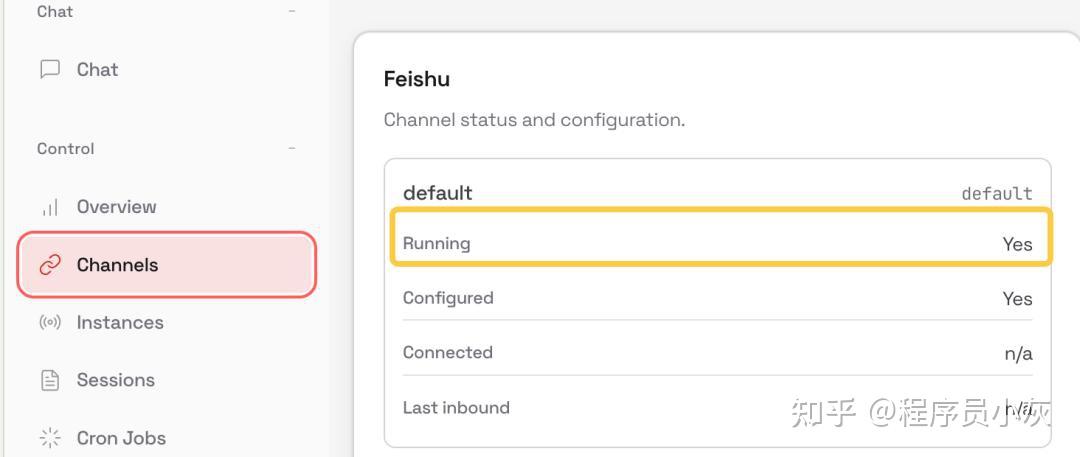Image resolution: width=1080 pixels, height=457 pixels.
Task: Click the Channels link icon
Action: pyautogui.click(x=49, y=265)
